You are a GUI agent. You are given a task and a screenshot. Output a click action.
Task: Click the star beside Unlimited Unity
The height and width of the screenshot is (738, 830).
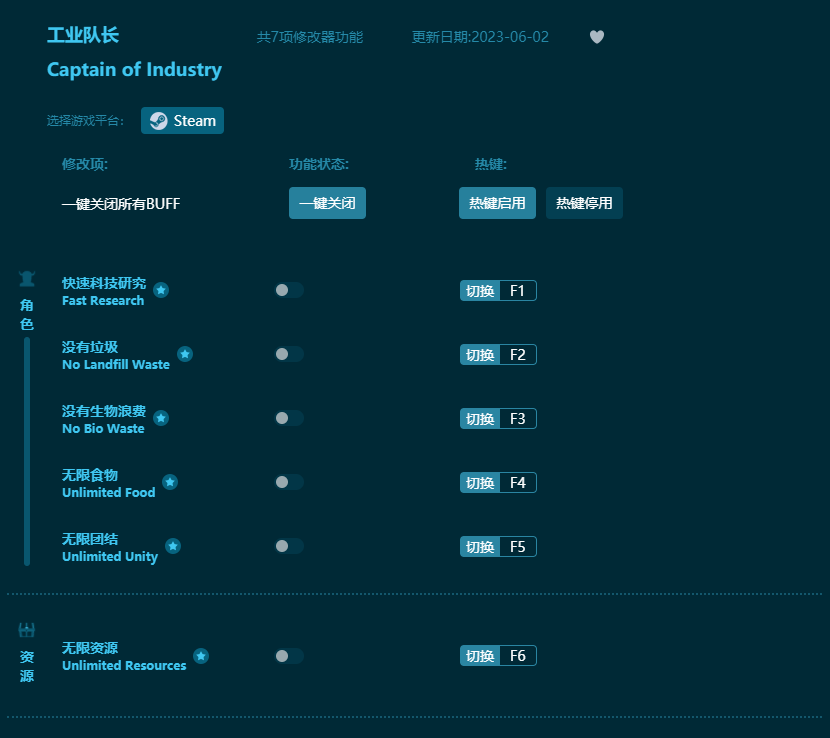pyautogui.click(x=173, y=546)
